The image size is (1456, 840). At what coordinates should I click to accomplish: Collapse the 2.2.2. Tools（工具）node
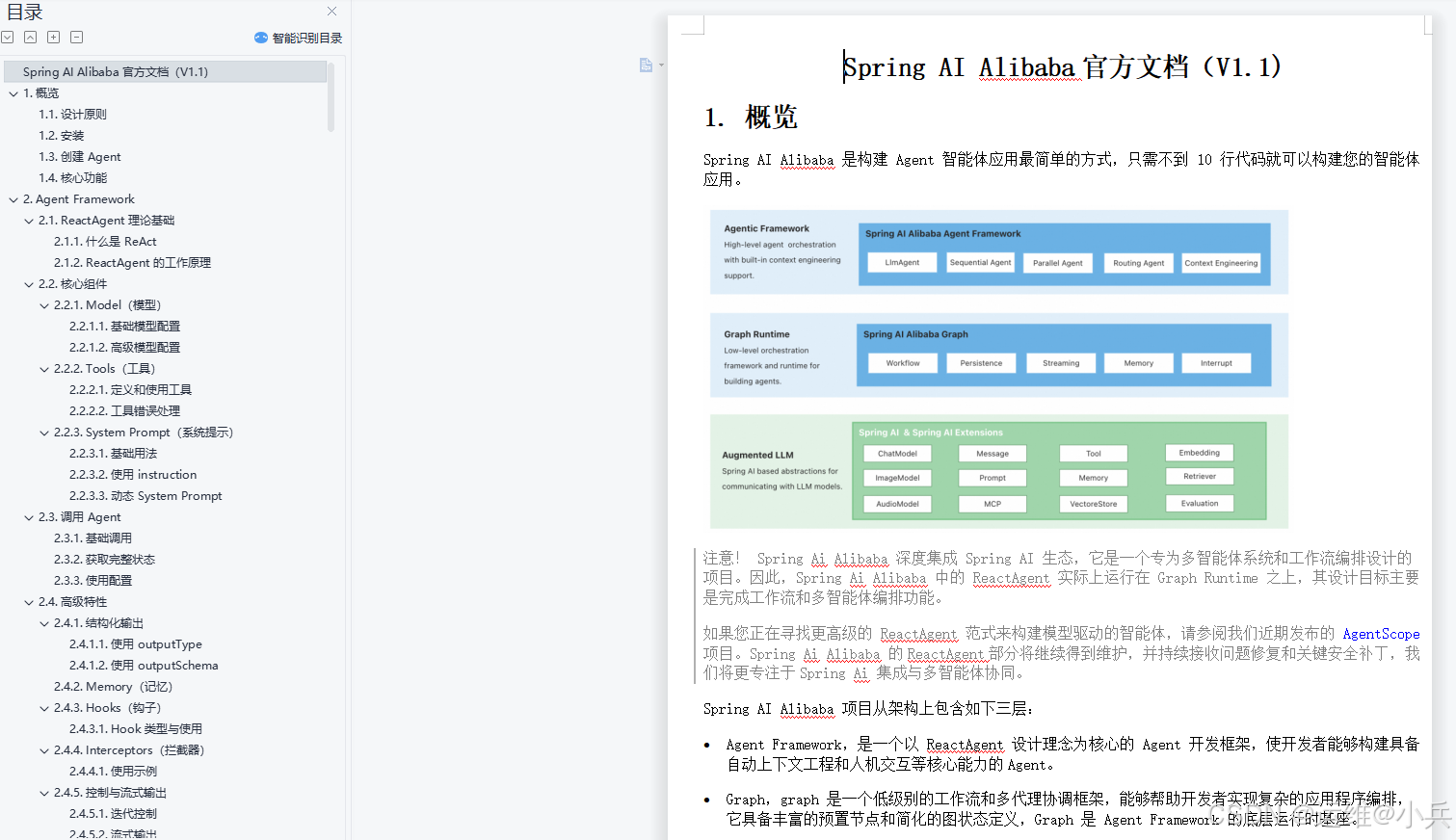(44, 369)
